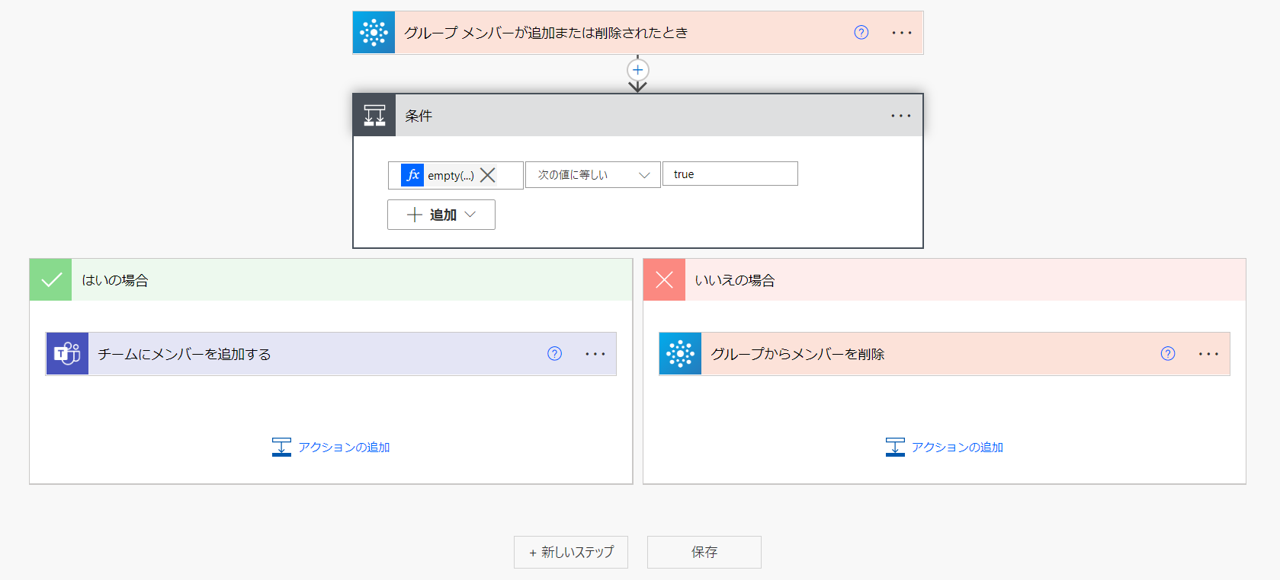
Task: Expand the 追加 dropdown in the condition
Action: 441,214
